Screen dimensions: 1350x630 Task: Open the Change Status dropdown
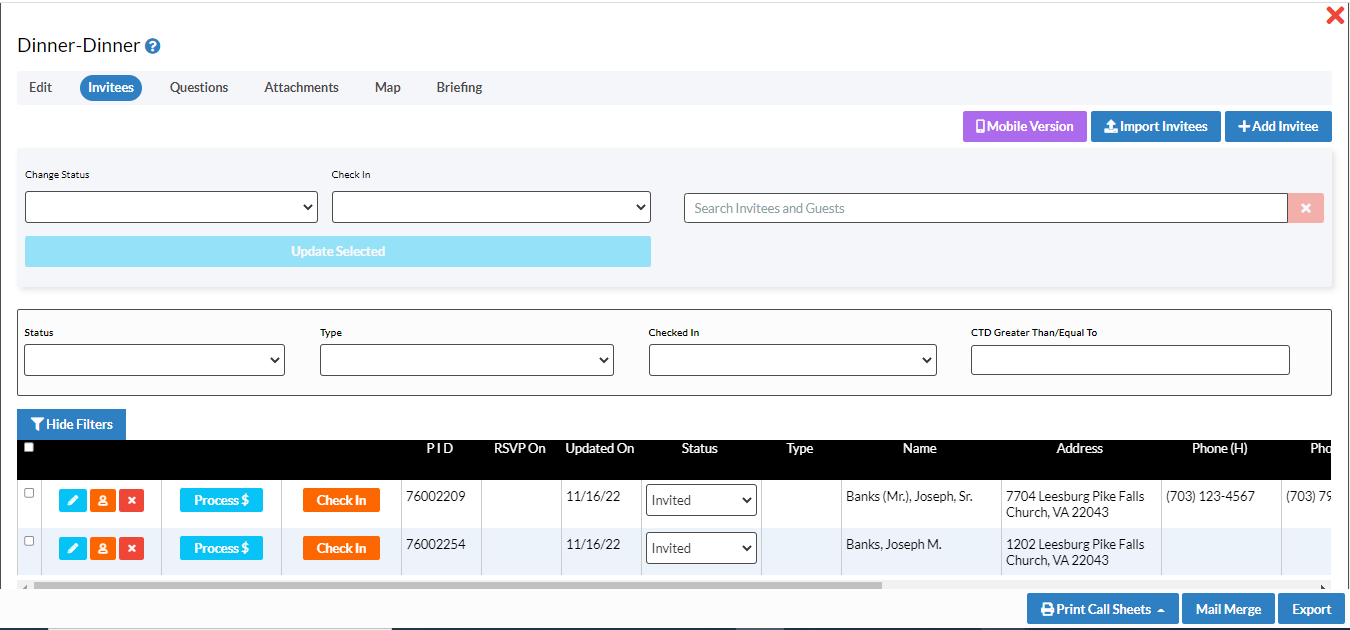(x=171, y=207)
